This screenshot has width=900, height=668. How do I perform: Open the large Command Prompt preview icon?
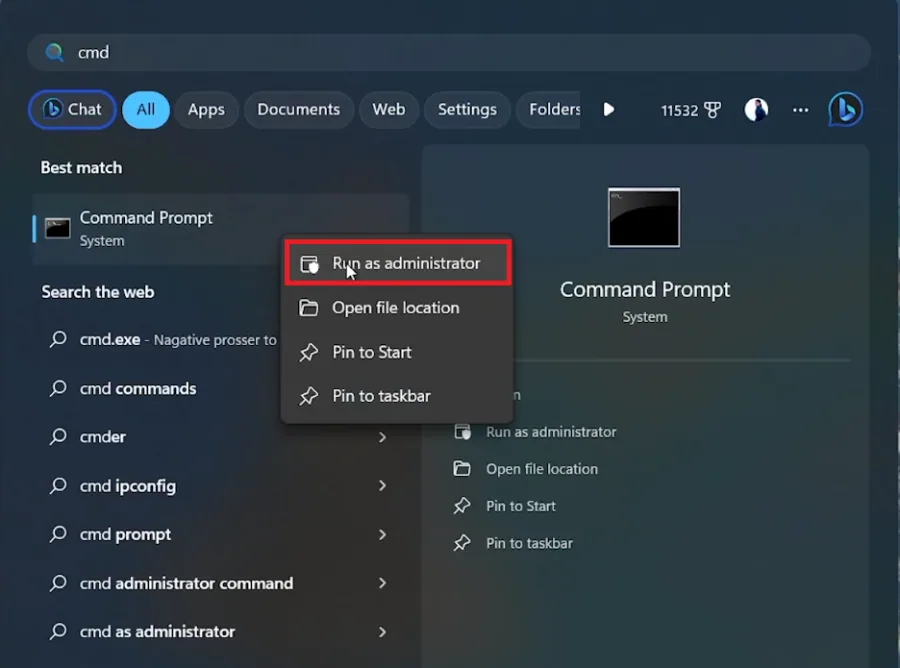pyautogui.click(x=644, y=218)
